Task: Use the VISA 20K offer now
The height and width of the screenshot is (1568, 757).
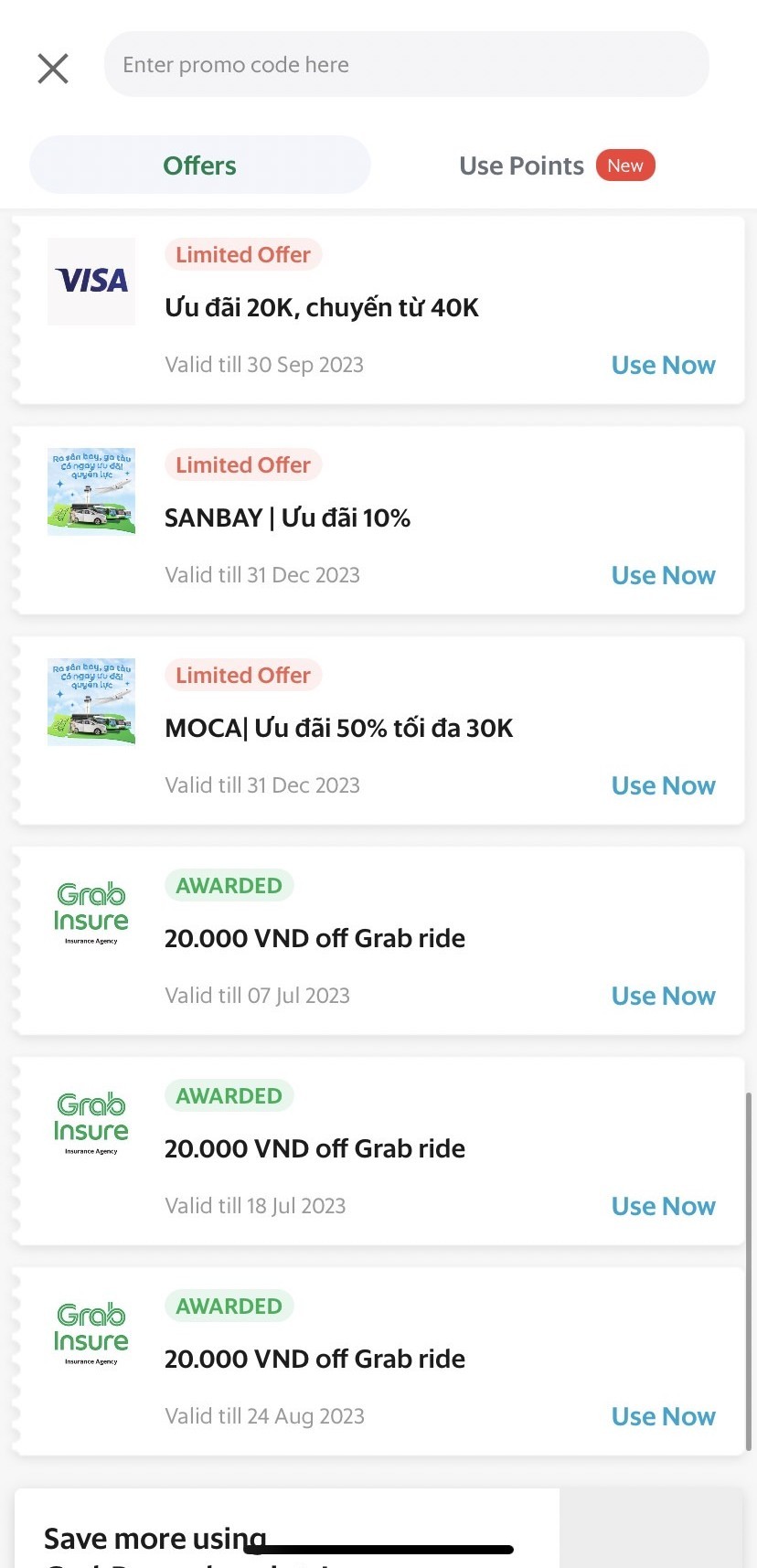Action: pos(663,365)
